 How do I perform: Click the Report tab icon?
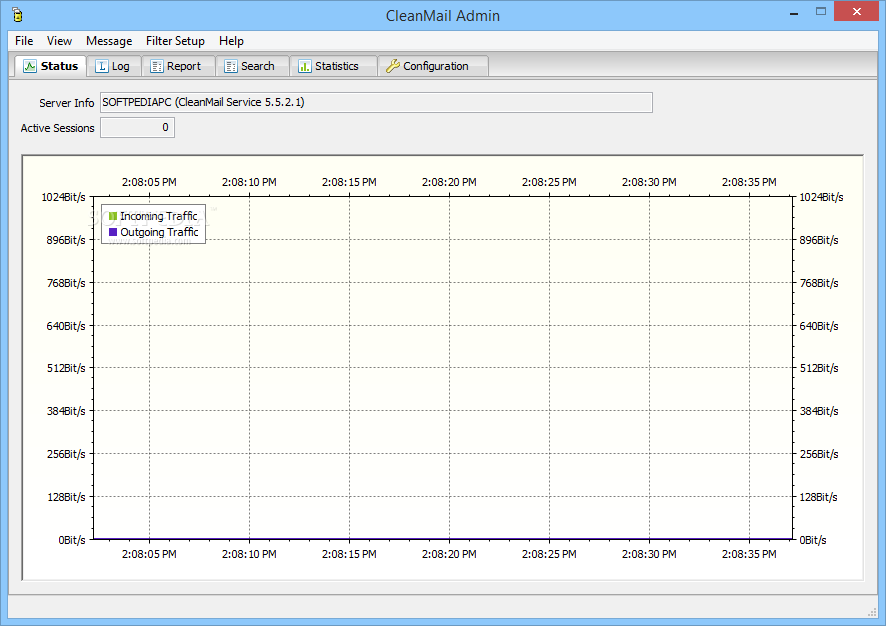click(157, 66)
